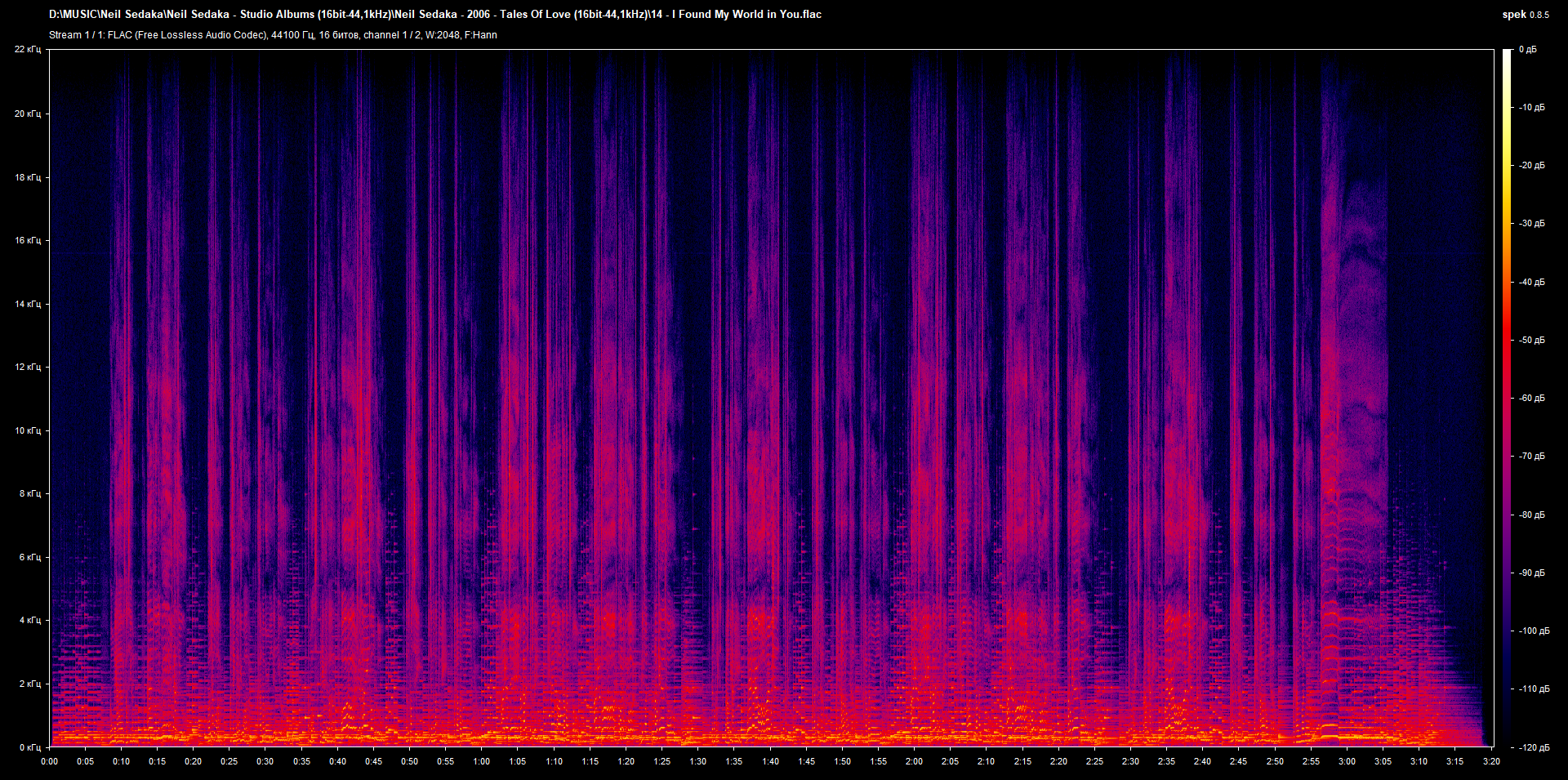Click the 0:45 time axis label
1568x780 pixels.
(x=373, y=761)
